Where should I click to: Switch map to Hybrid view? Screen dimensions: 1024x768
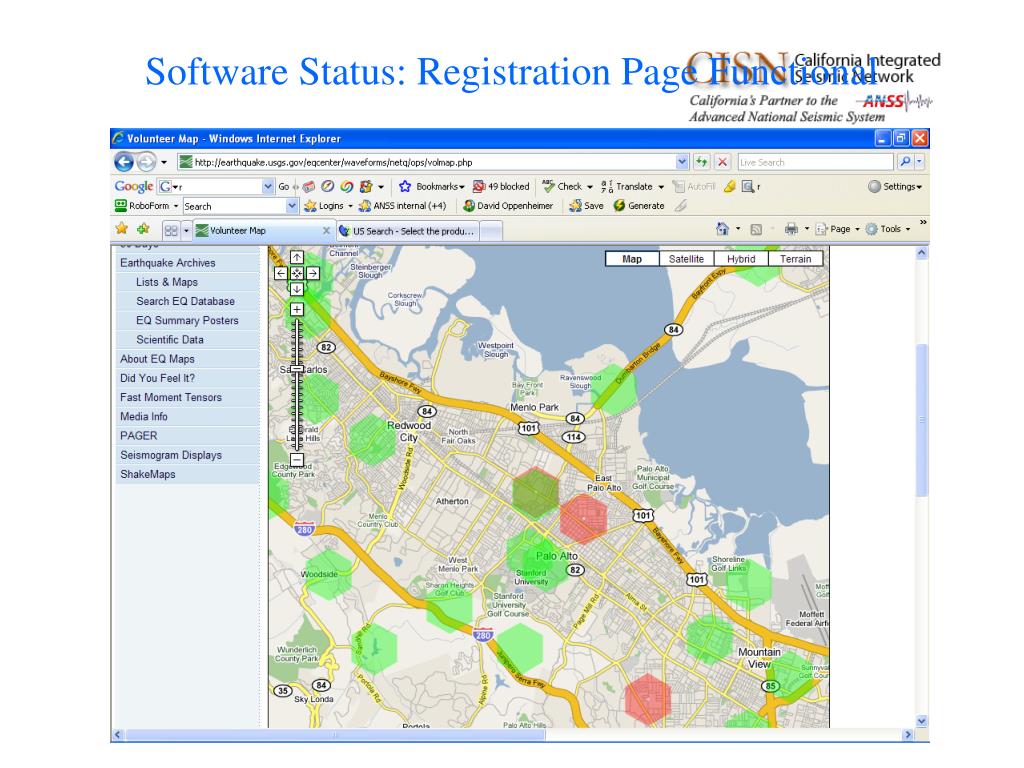[741, 259]
